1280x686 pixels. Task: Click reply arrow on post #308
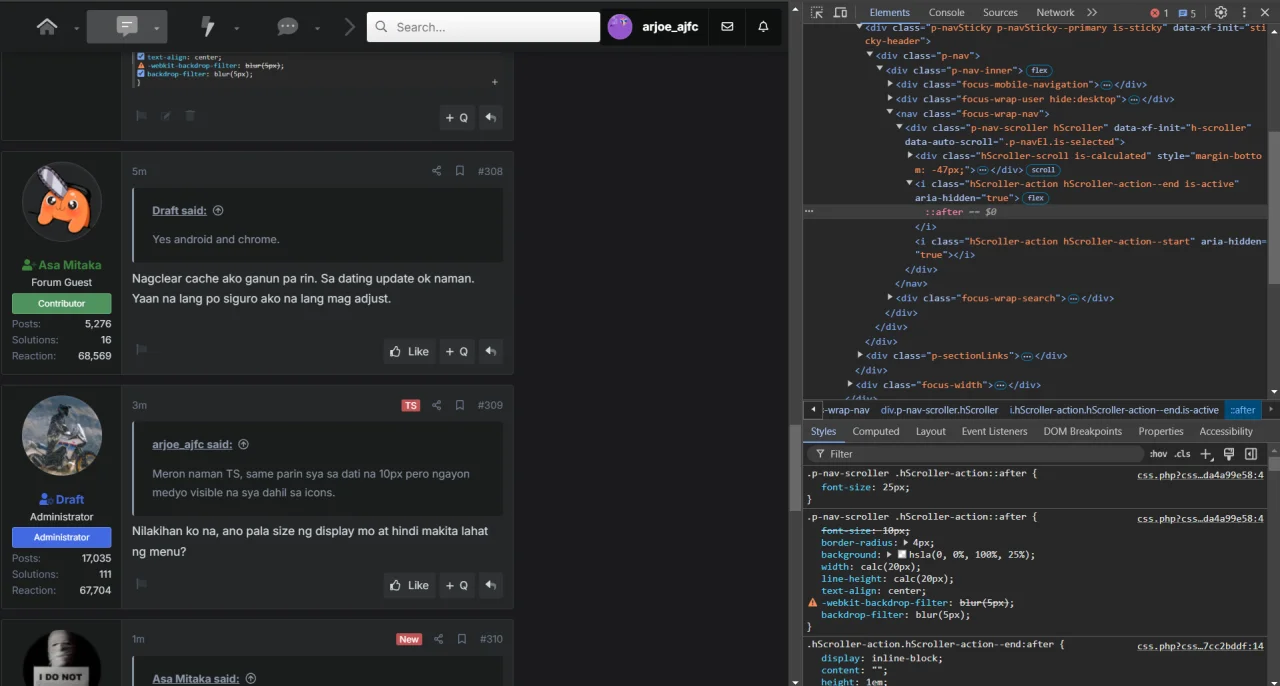[x=490, y=351]
